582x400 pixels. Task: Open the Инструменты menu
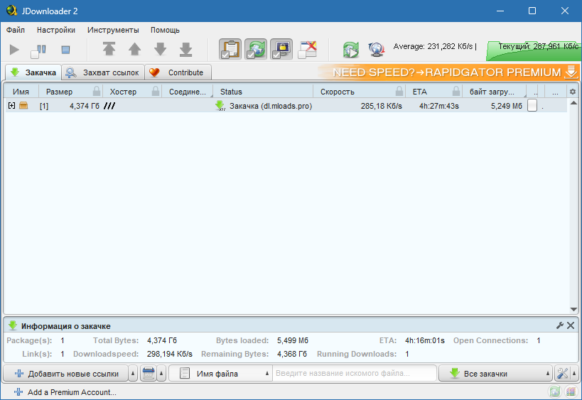(113, 30)
